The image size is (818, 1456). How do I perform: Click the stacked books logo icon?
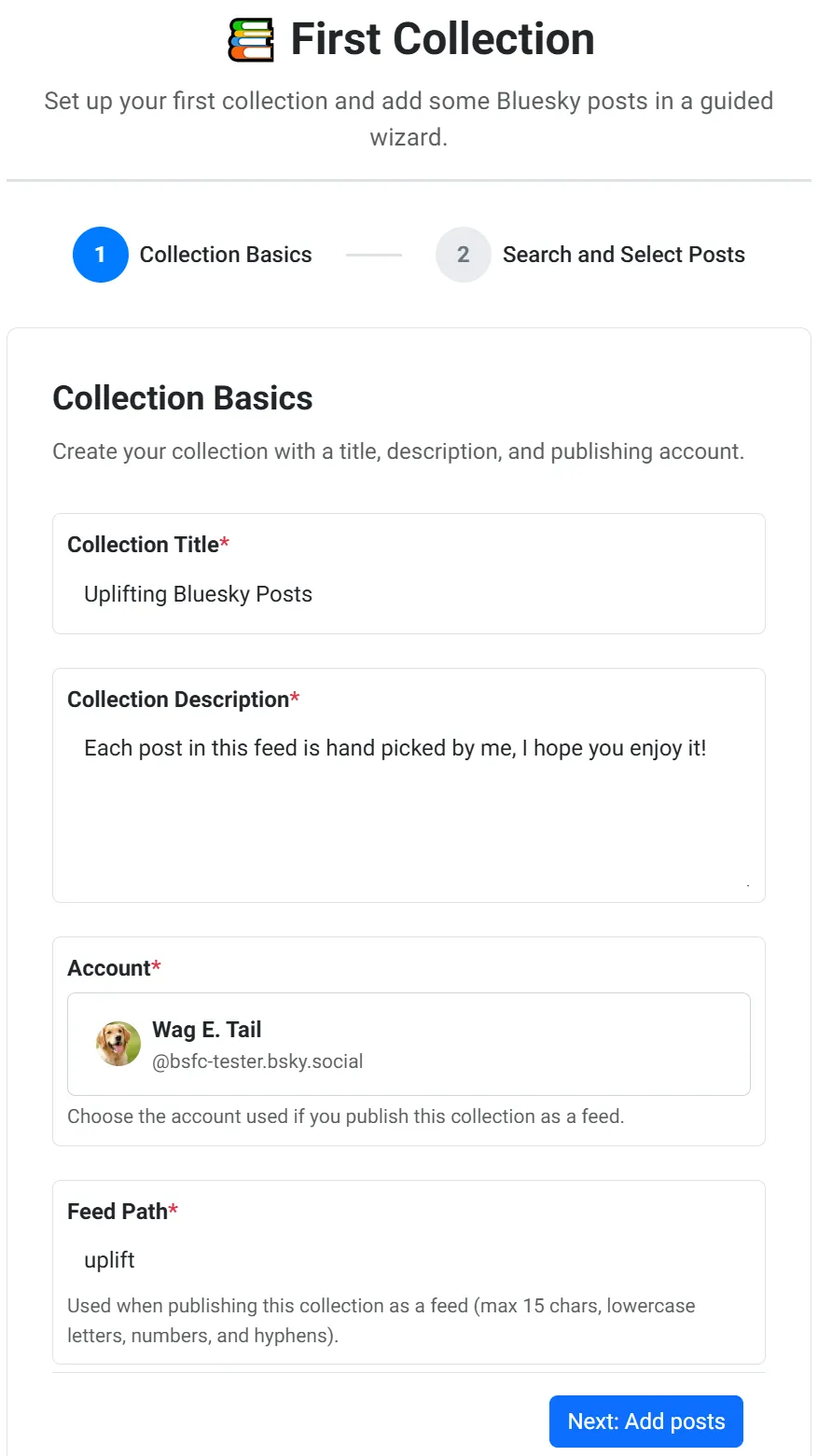251,40
